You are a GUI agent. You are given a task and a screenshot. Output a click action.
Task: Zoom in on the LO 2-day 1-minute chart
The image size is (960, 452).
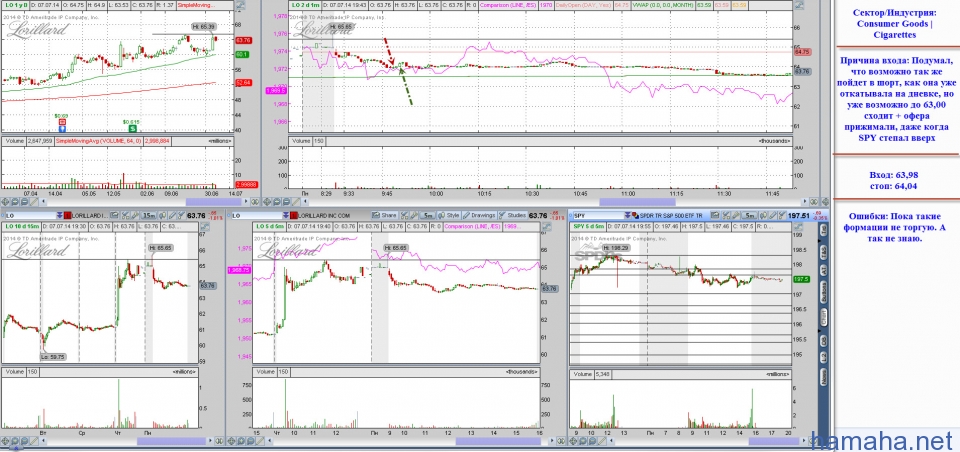tap(276, 202)
